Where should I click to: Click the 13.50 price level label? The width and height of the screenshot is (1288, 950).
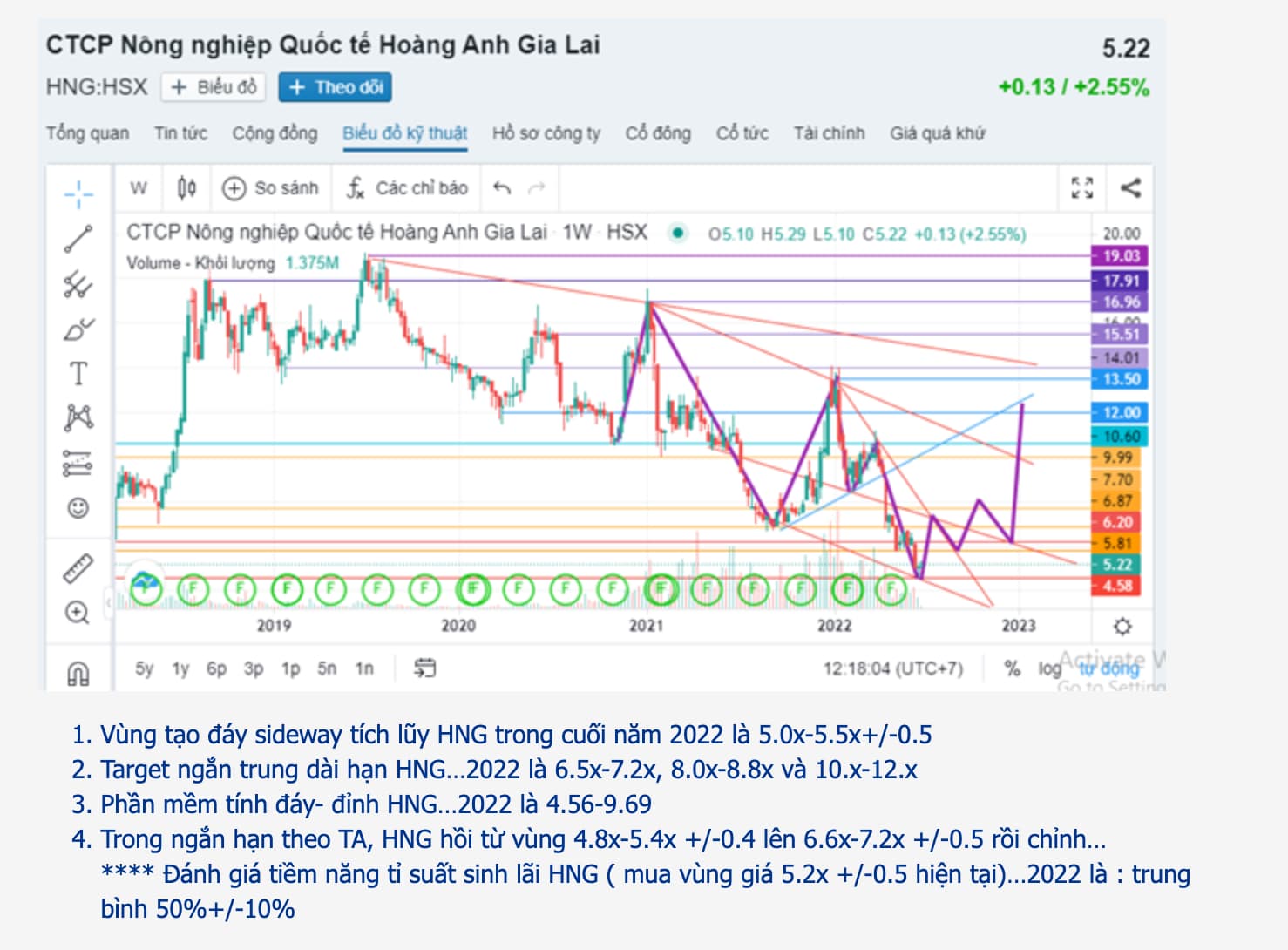(1121, 379)
